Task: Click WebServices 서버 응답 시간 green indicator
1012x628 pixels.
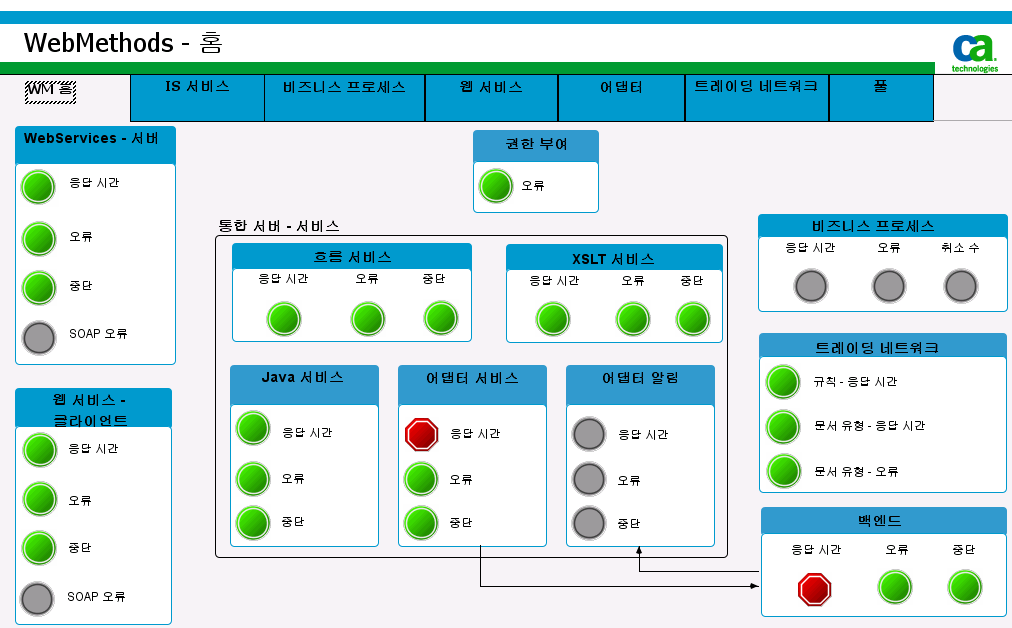Action: [x=39, y=187]
